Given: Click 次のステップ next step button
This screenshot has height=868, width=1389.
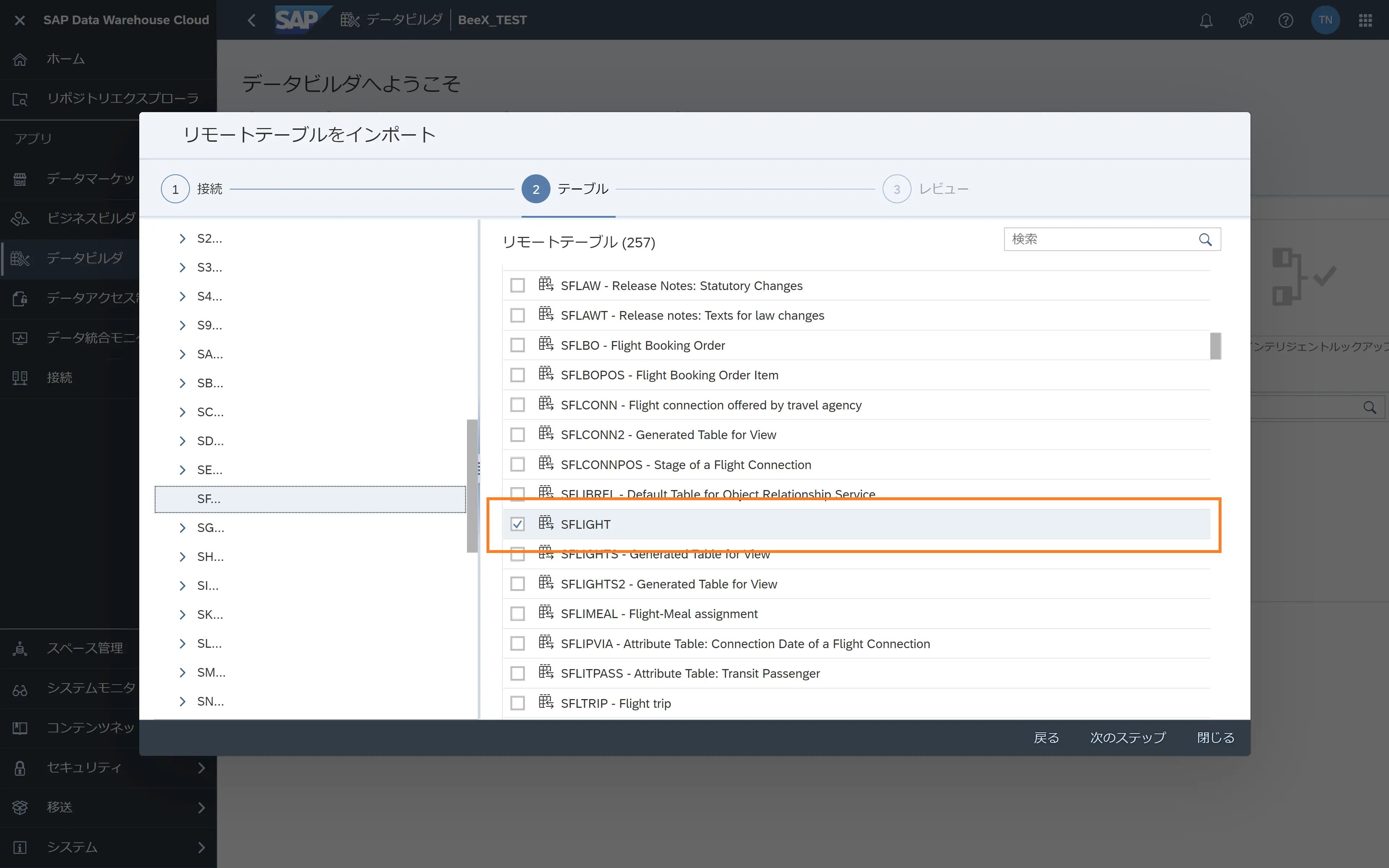Looking at the screenshot, I should pos(1128,738).
